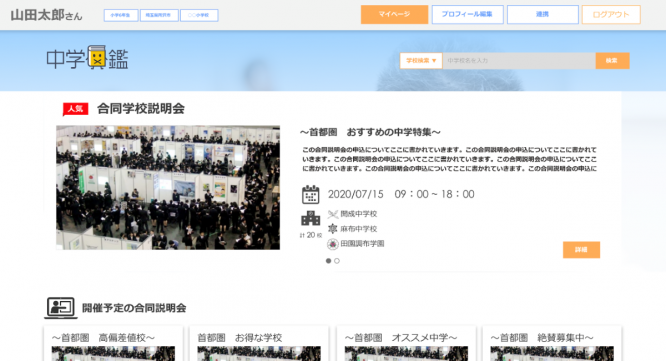This screenshot has height=361, width=666.
Task: Click the 埼玉県所沢市 tag
Action: [159, 15]
